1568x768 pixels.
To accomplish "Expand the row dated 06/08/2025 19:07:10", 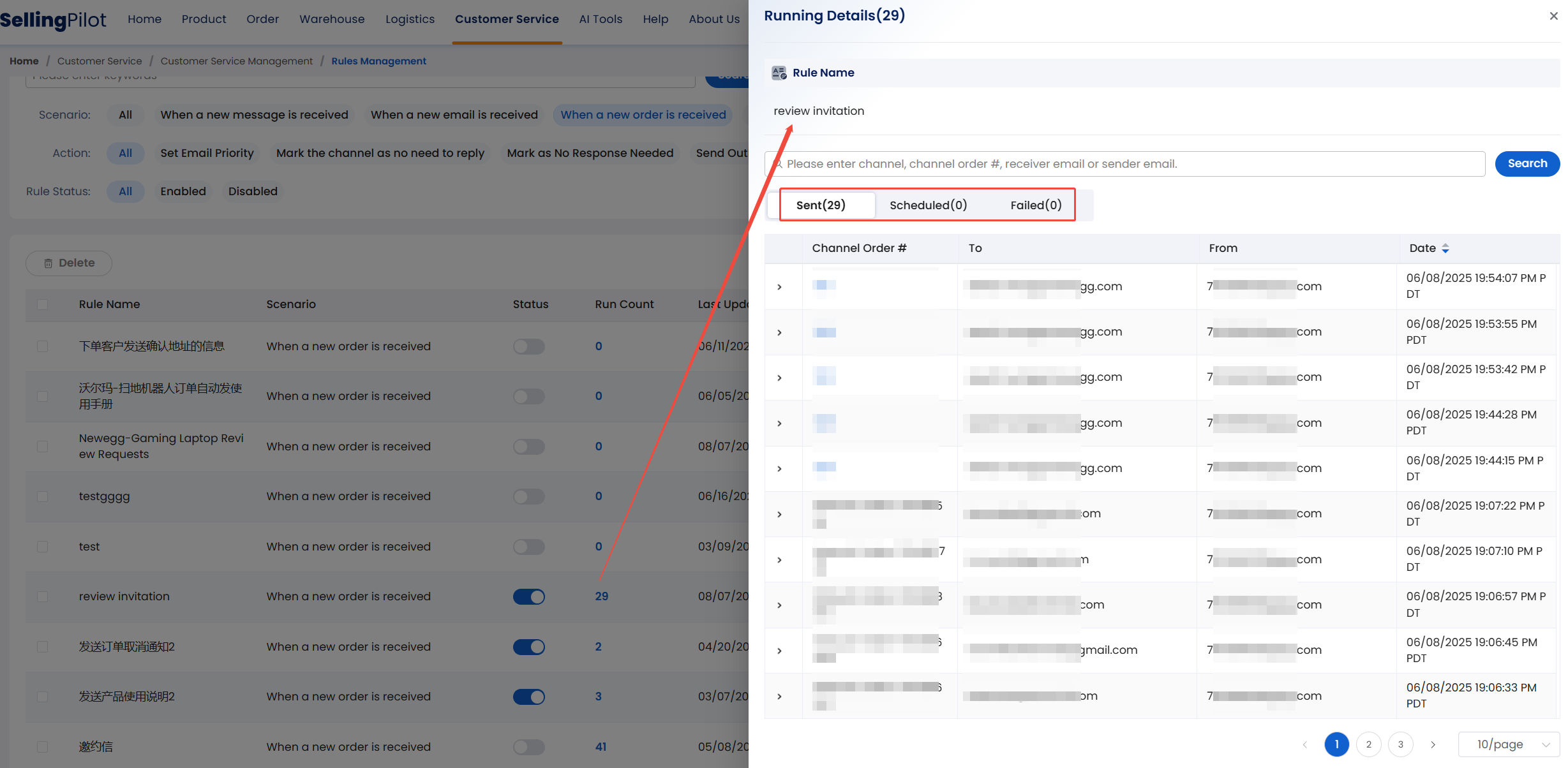I will click(x=779, y=560).
